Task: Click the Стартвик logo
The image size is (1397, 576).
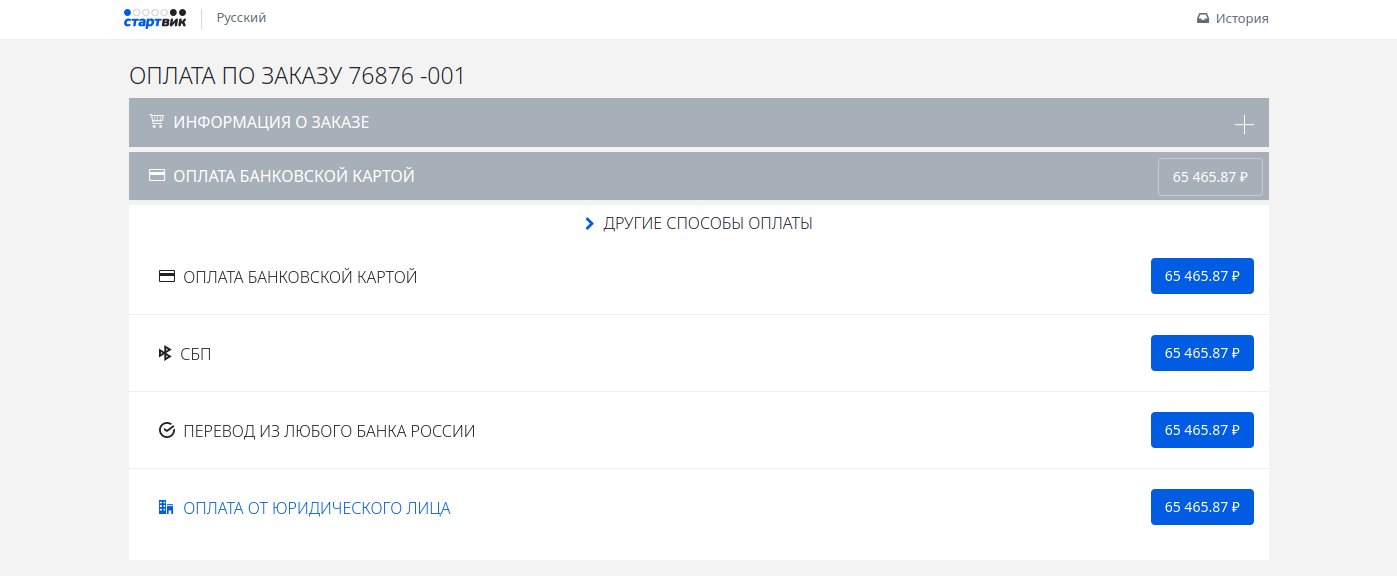Action: coord(155,18)
